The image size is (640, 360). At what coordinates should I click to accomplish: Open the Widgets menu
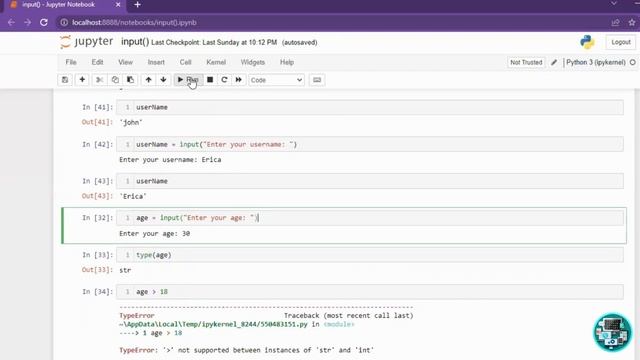coord(253,62)
